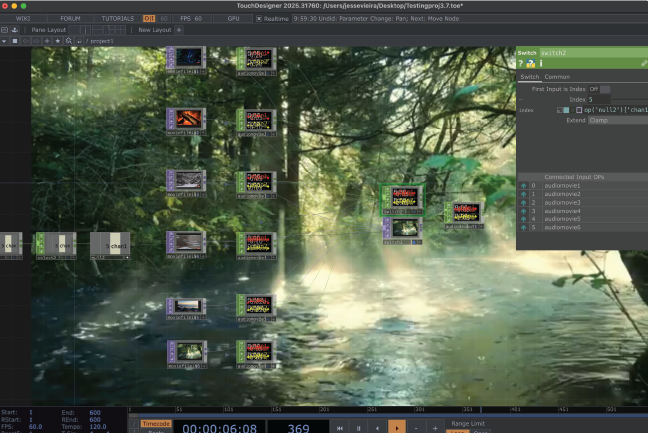Select the single pane layout icon
The height and width of the screenshot is (433, 648).
point(74,30)
